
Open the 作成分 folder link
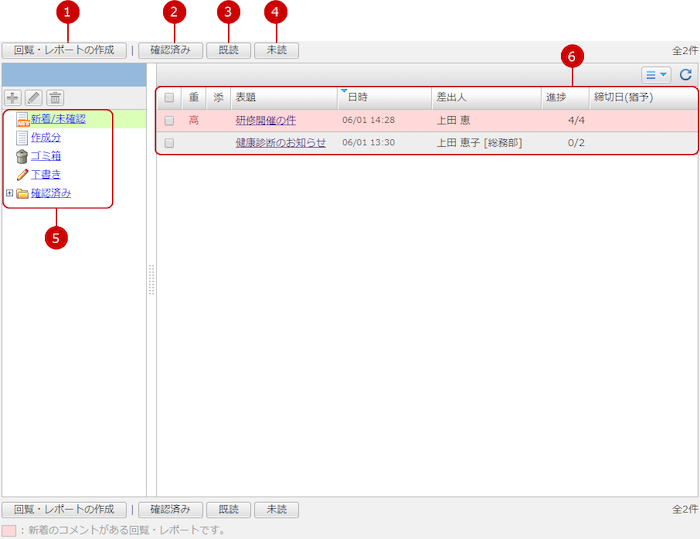point(46,138)
